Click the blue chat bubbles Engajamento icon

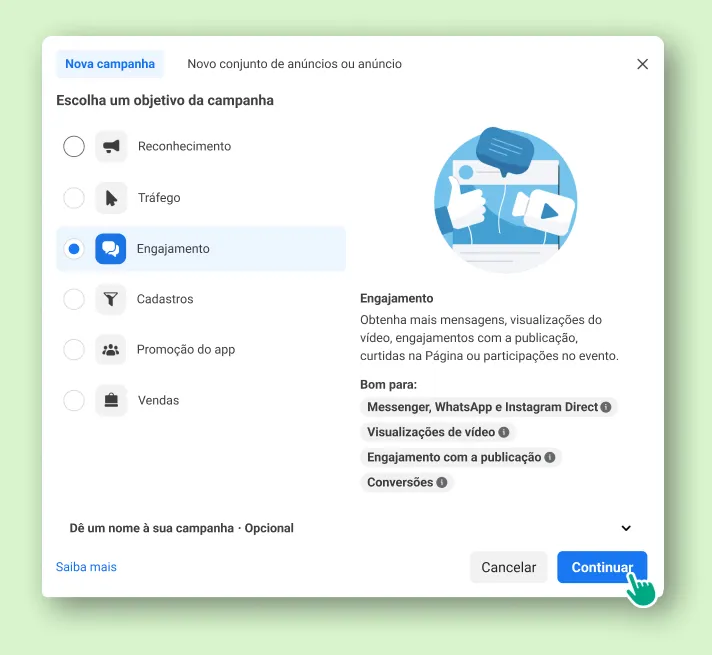(x=110, y=248)
